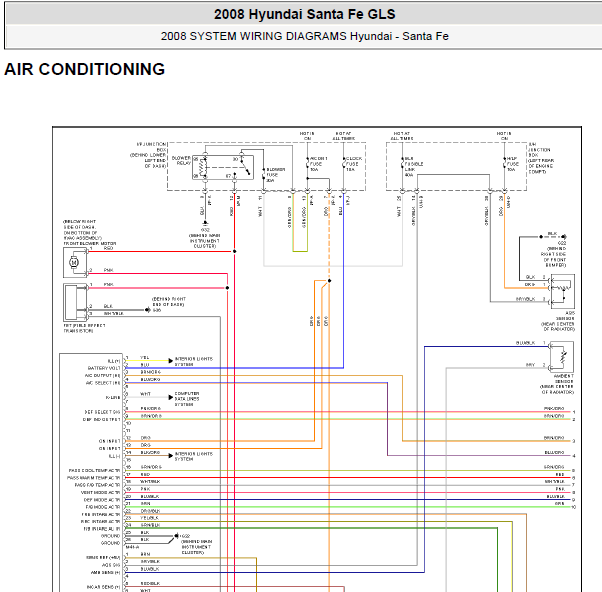Click the AQS sensor symbol near radiator
Image resolution: width=602 pixels, height=592 pixels.
[x=562, y=290]
